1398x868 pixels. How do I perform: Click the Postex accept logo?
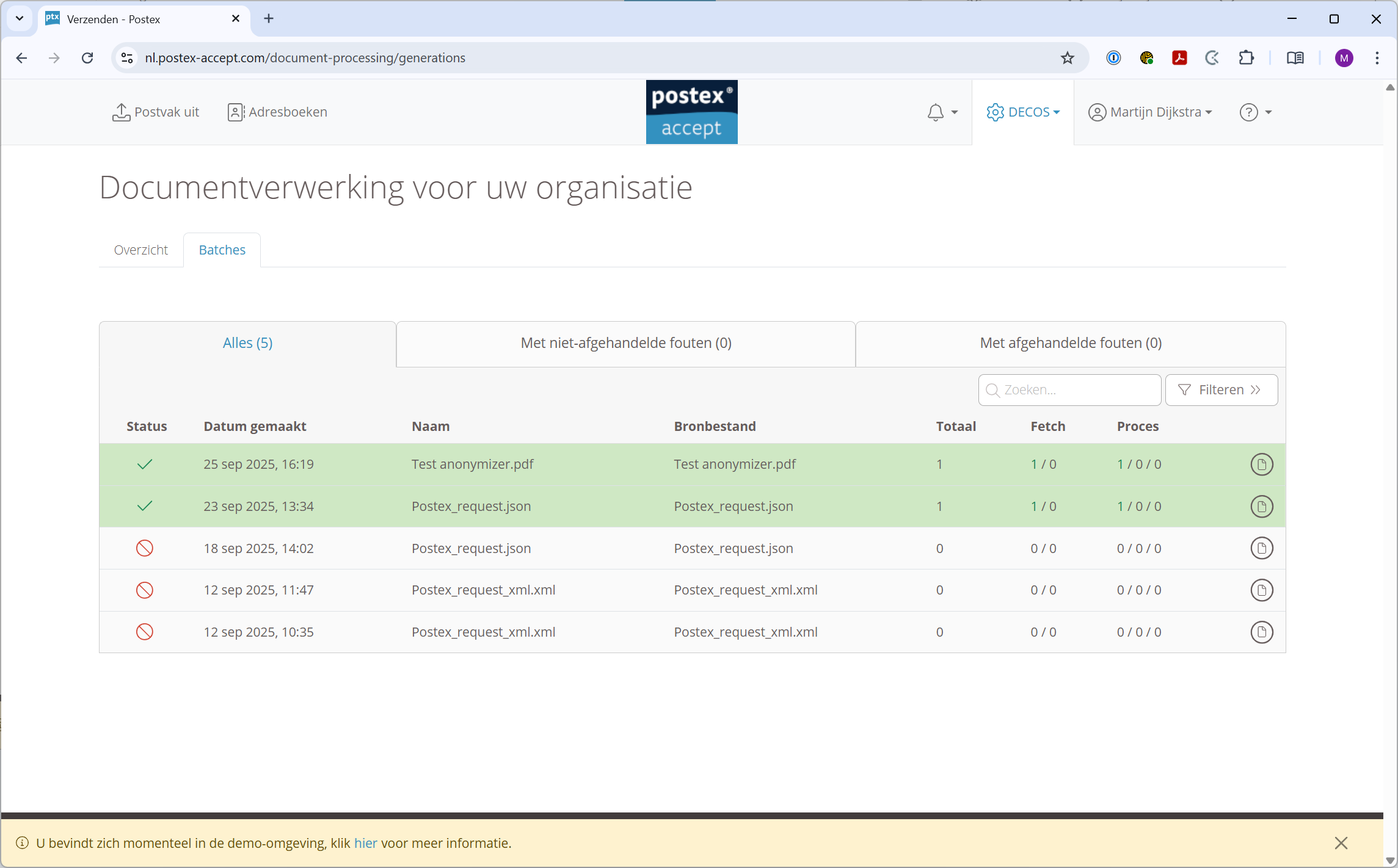[691, 112]
